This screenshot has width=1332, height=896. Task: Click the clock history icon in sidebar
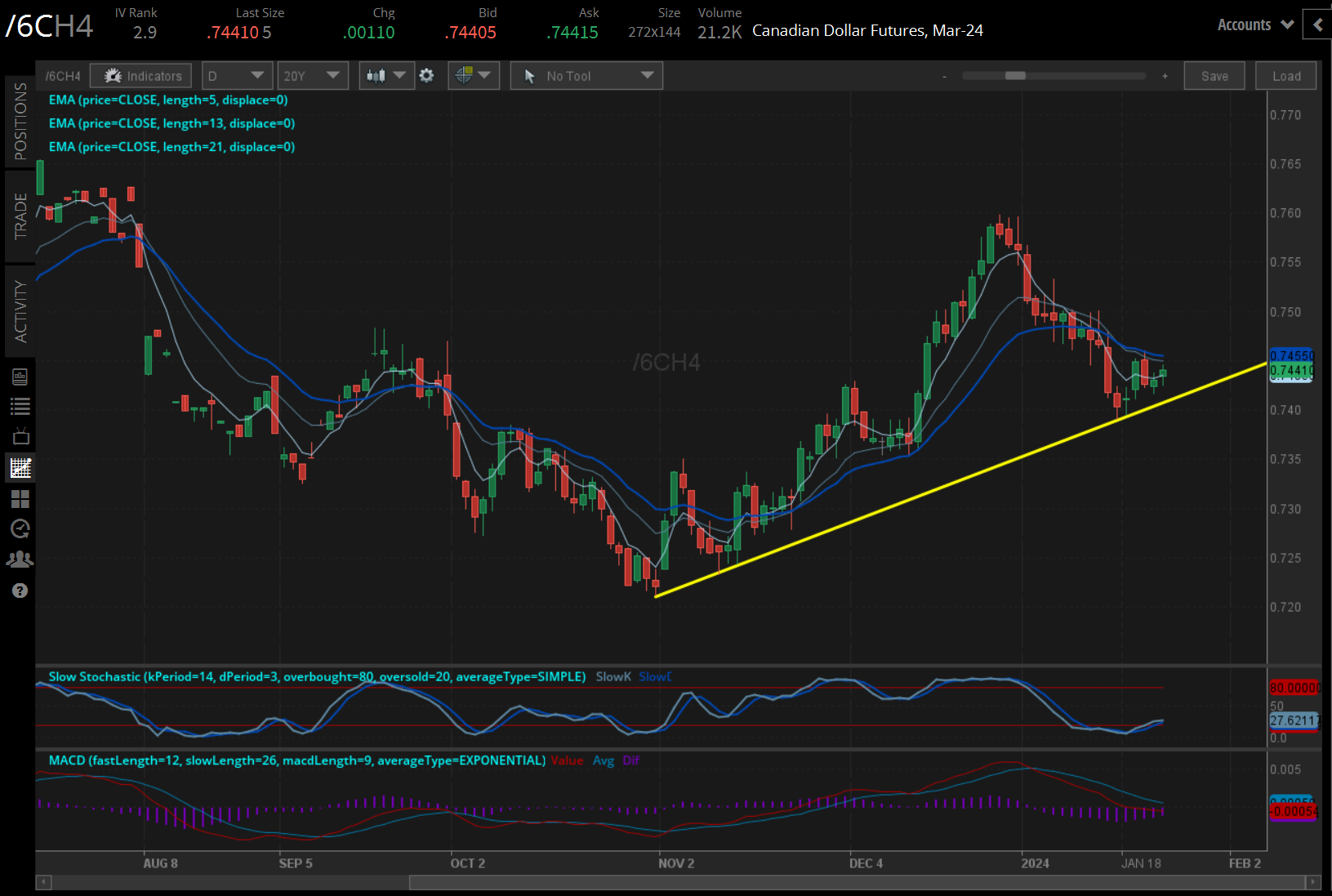click(20, 528)
